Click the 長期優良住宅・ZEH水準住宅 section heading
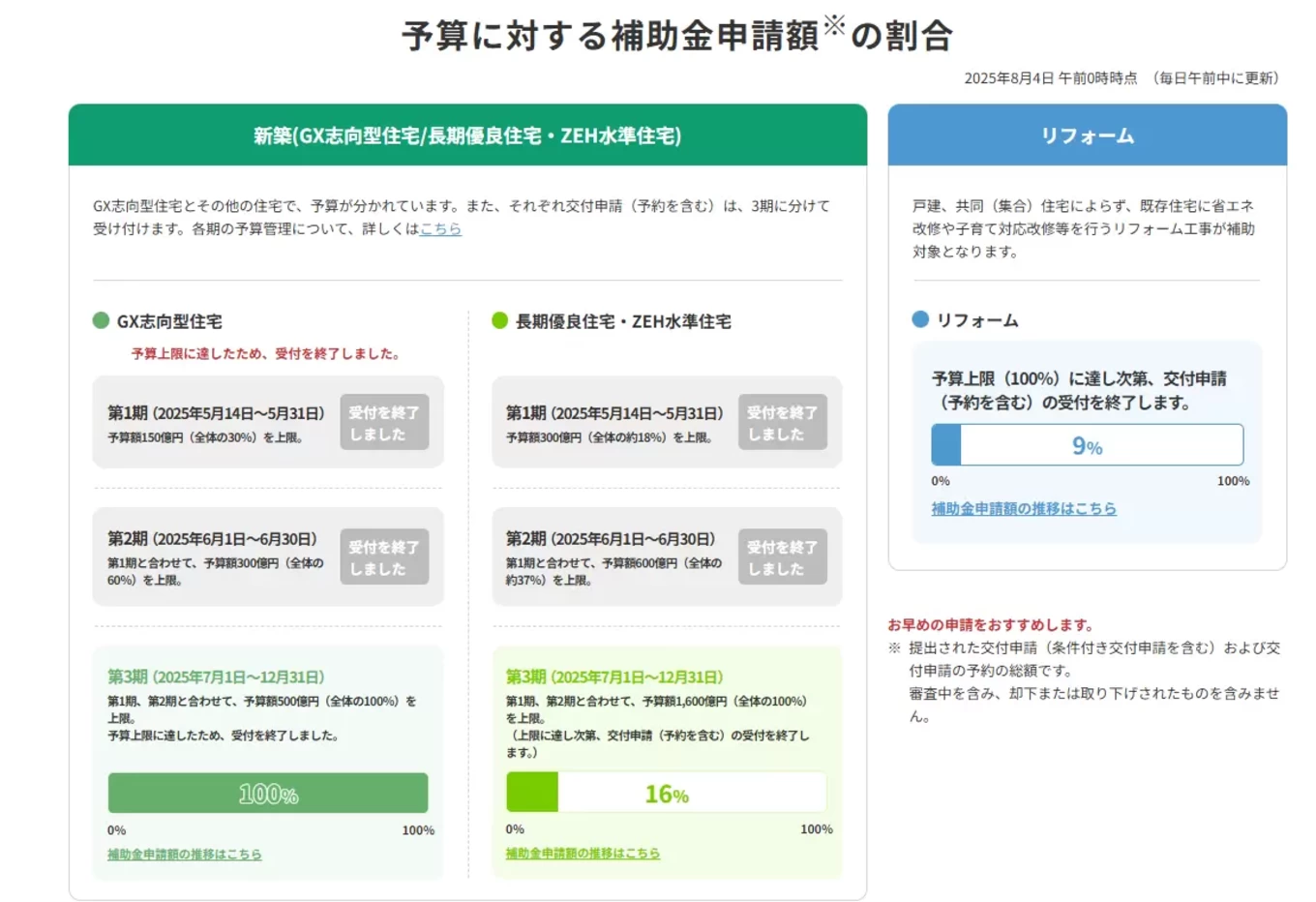 623,321
